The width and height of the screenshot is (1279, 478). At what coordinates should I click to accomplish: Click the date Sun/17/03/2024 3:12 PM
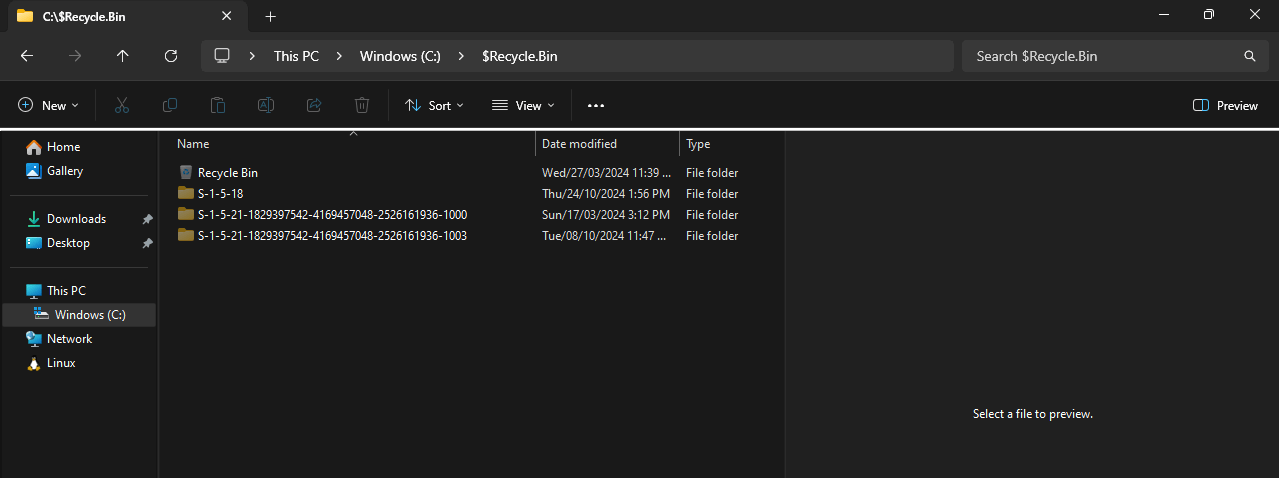coord(606,215)
